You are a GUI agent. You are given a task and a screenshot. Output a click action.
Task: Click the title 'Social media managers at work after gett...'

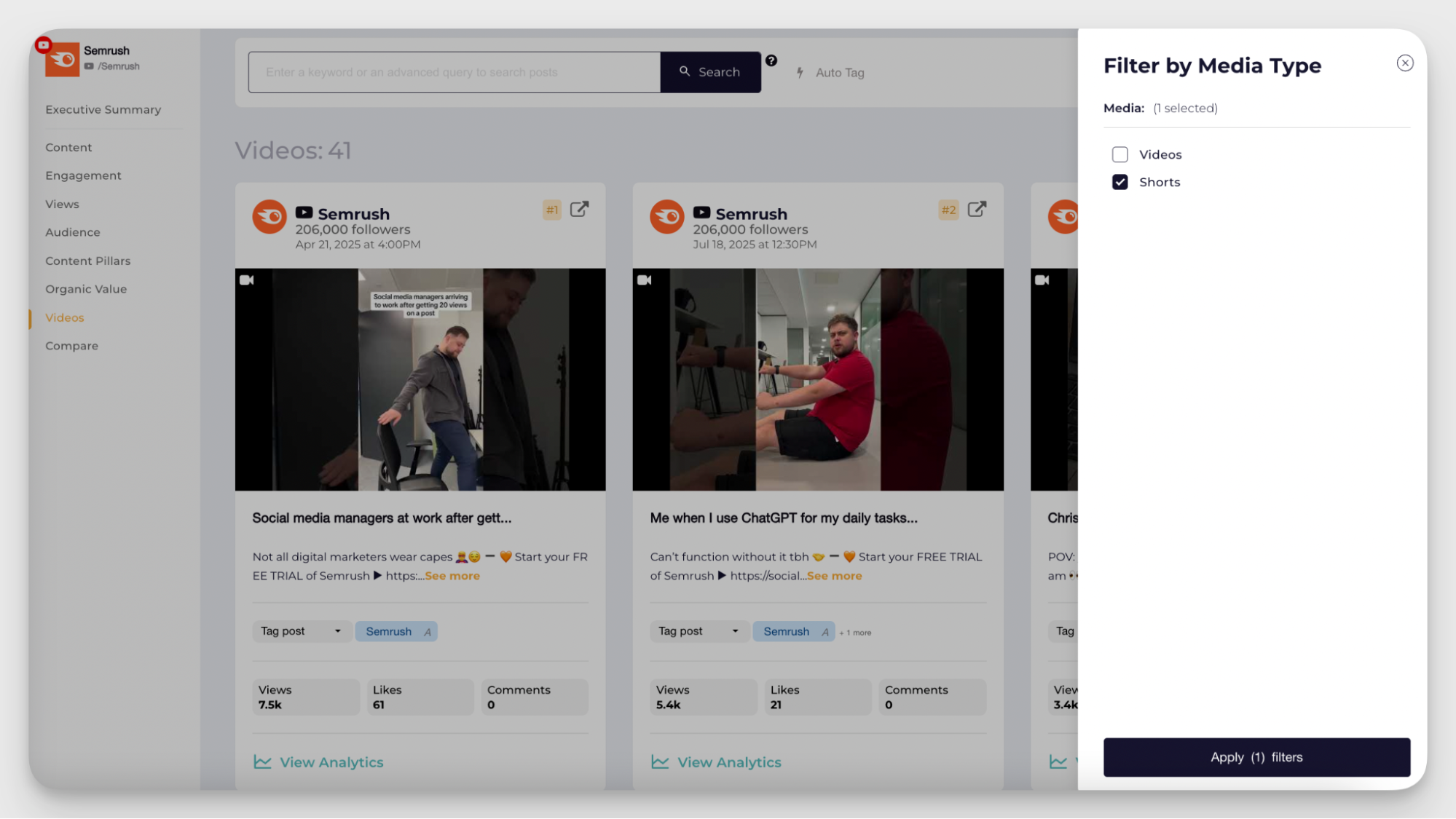[382, 518]
